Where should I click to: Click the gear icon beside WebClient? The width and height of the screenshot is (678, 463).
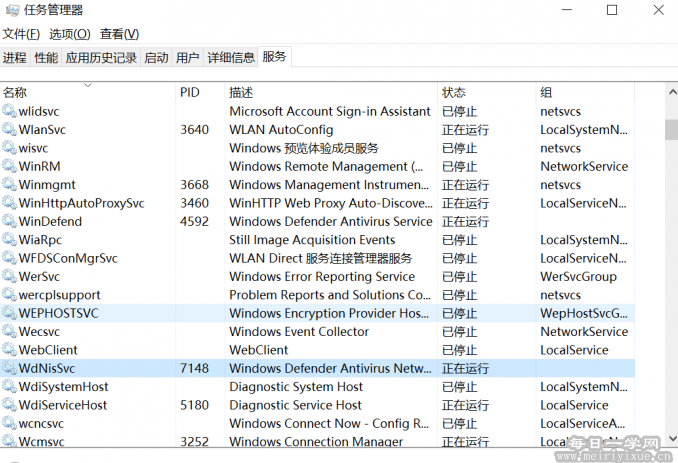9,350
